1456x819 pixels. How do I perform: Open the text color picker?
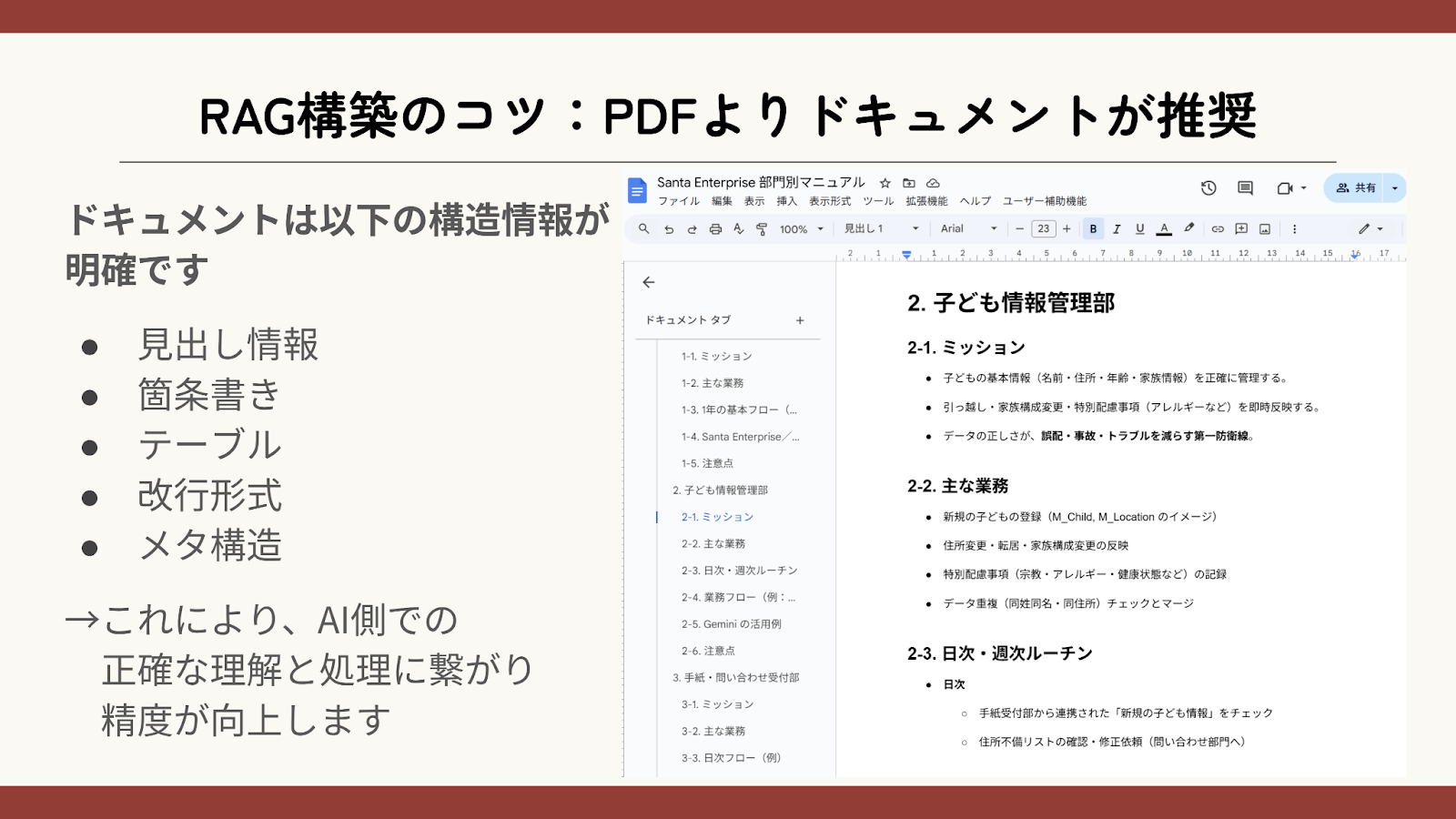(x=1164, y=229)
